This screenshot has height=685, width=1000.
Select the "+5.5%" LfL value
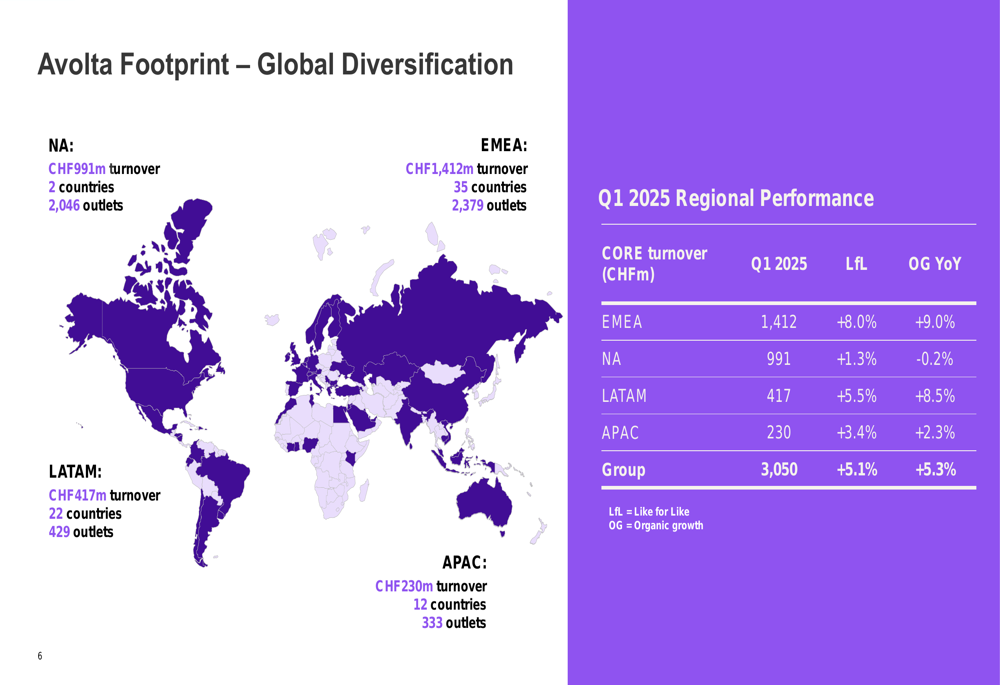point(857,396)
